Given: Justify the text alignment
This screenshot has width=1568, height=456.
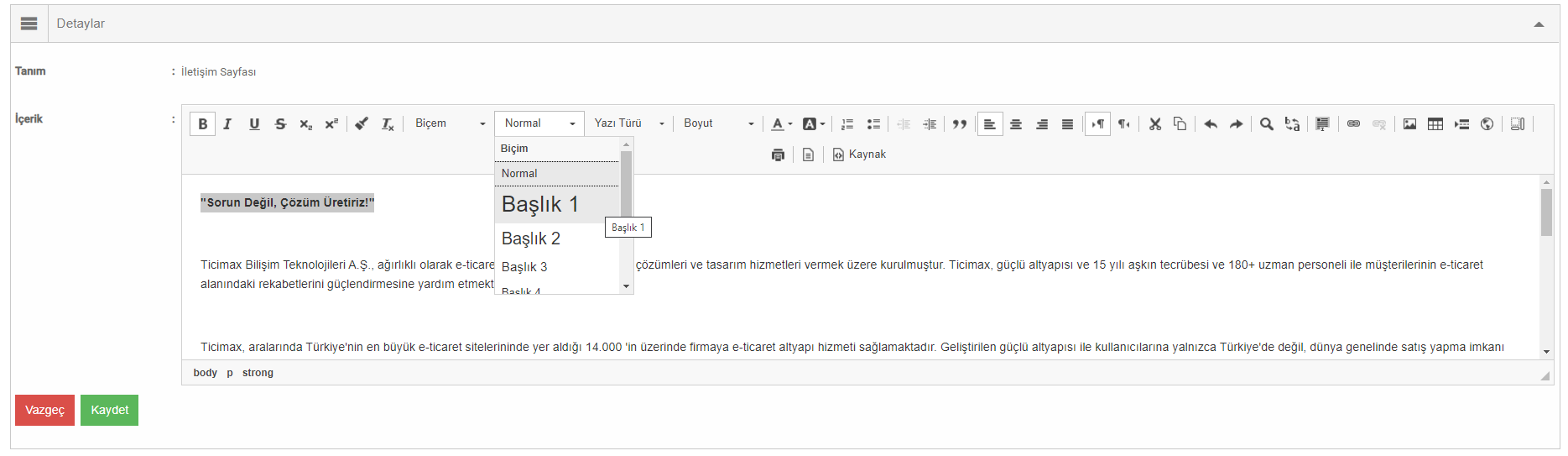Looking at the screenshot, I should click(x=1067, y=123).
